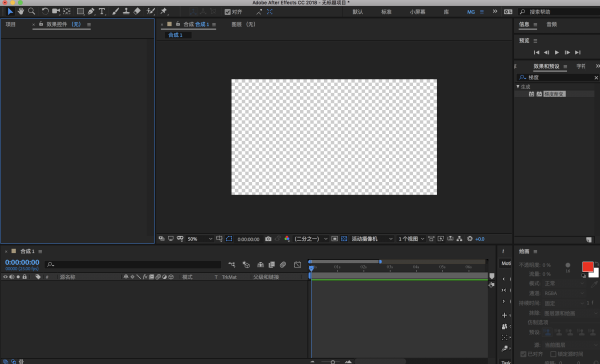
Task: Toggle the lock source time checkbox
Action: coord(553,354)
